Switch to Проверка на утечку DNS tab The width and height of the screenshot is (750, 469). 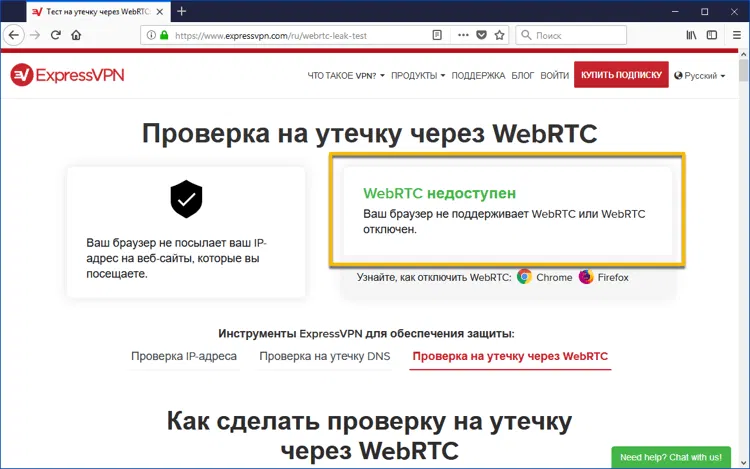click(325, 356)
